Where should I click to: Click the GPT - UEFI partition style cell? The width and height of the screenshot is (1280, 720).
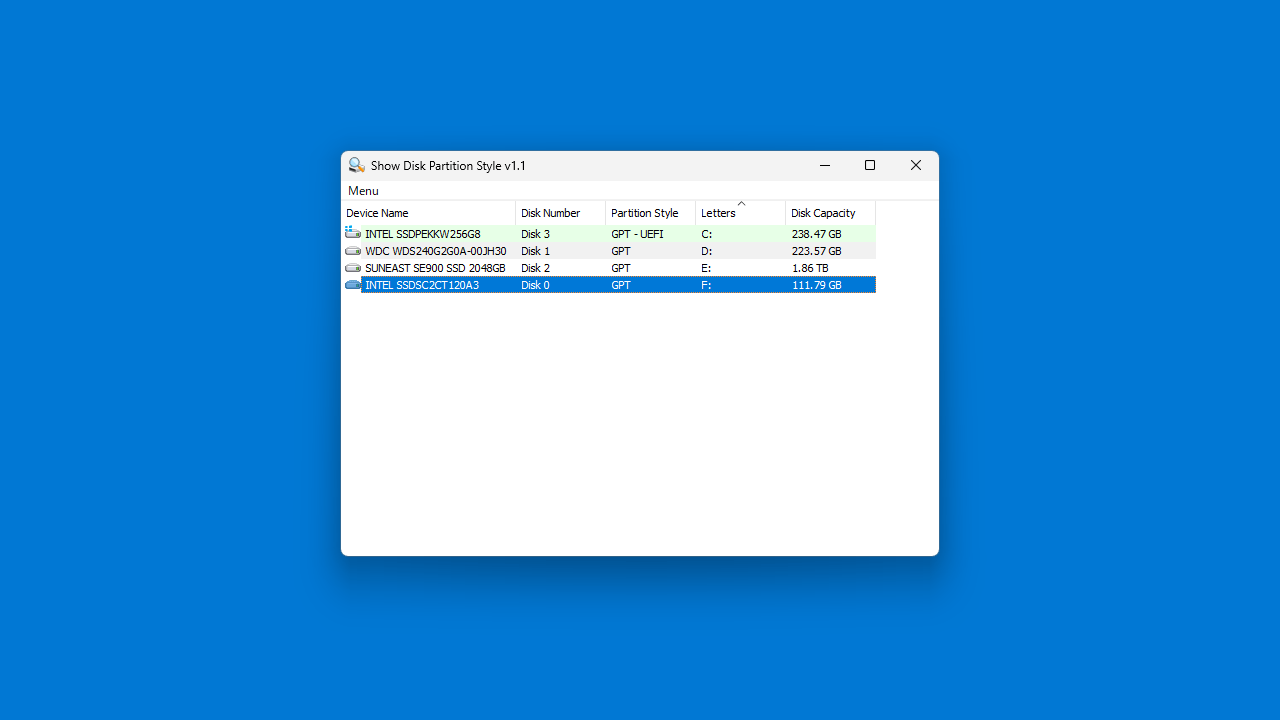point(637,234)
